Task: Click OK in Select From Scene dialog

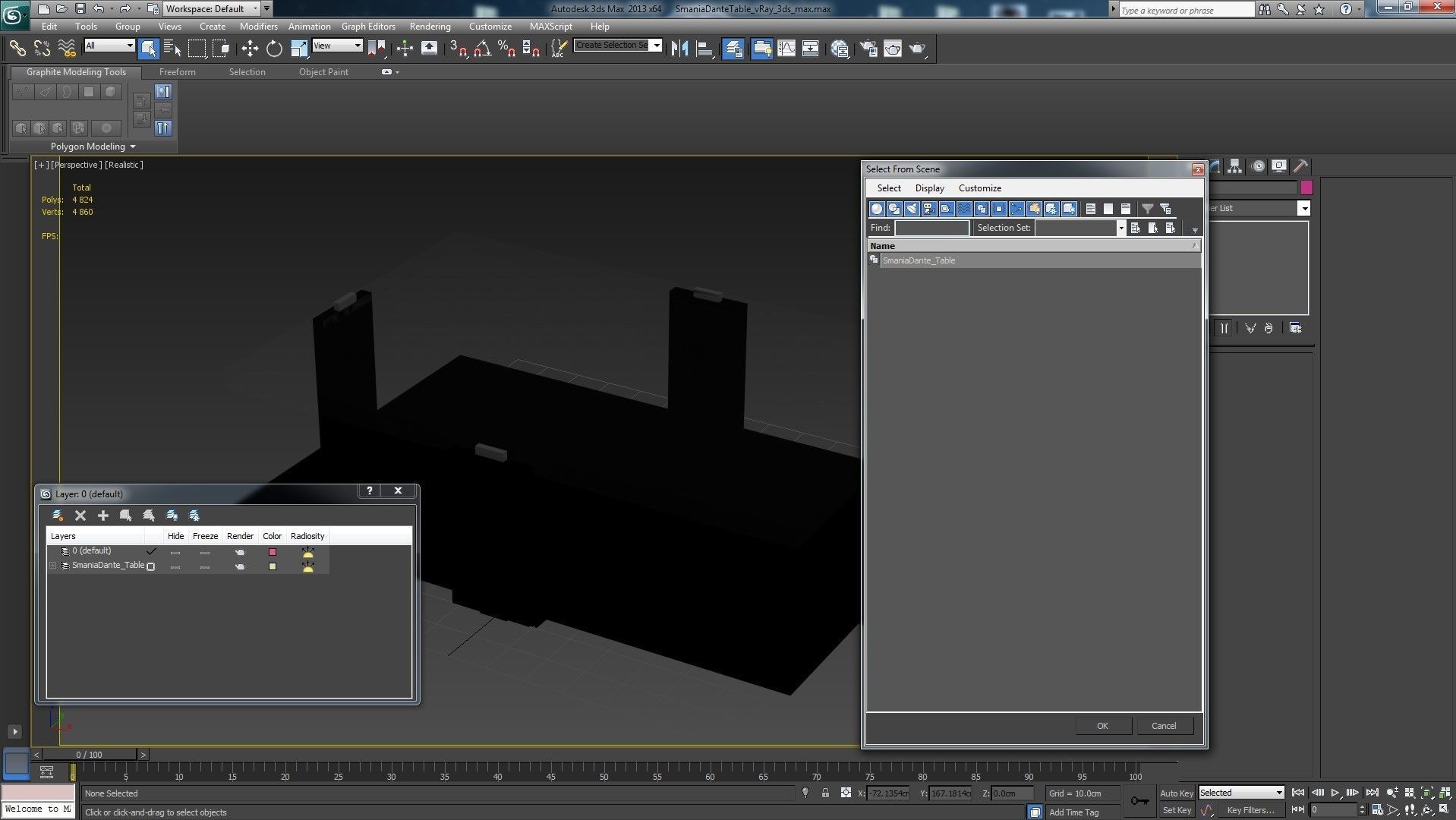Action: (1103, 726)
